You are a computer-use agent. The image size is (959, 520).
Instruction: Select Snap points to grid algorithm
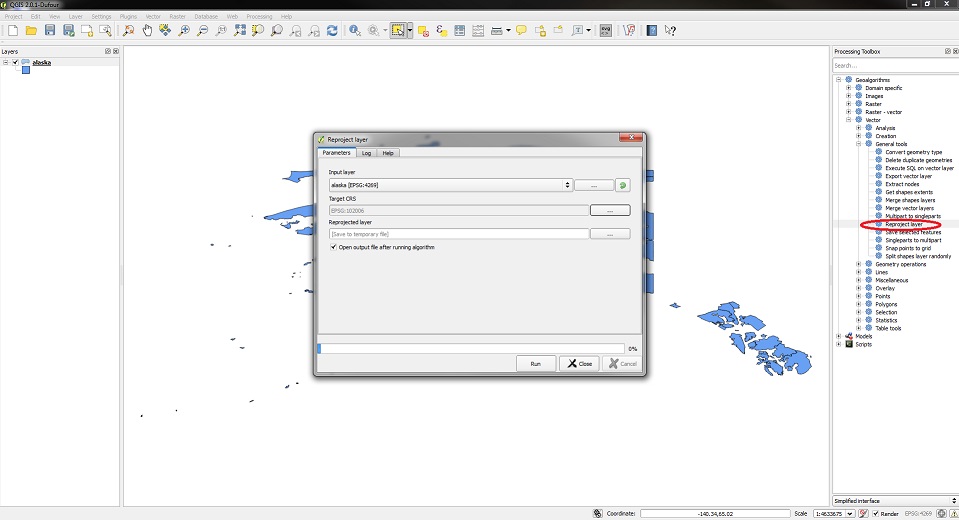(908, 248)
